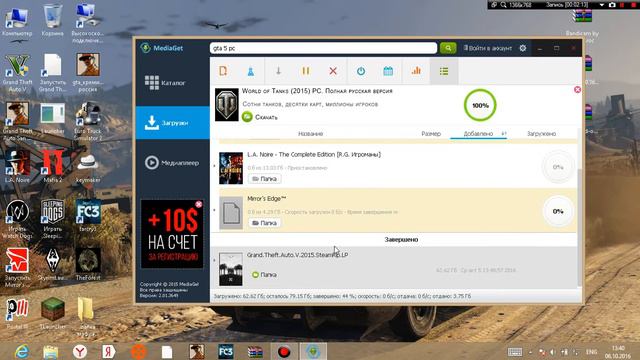Click the +10$ на счет advertisement
The image size is (640, 360).
pyautogui.click(x=172, y=234)
